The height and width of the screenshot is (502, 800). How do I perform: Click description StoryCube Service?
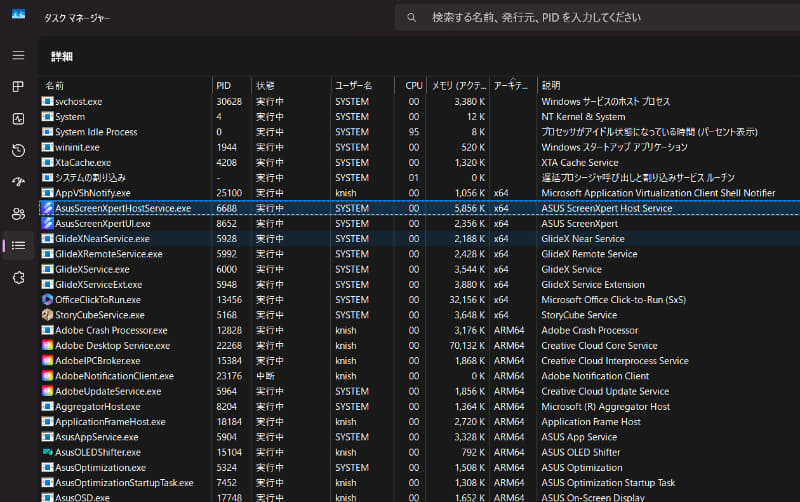pos(579,315)
